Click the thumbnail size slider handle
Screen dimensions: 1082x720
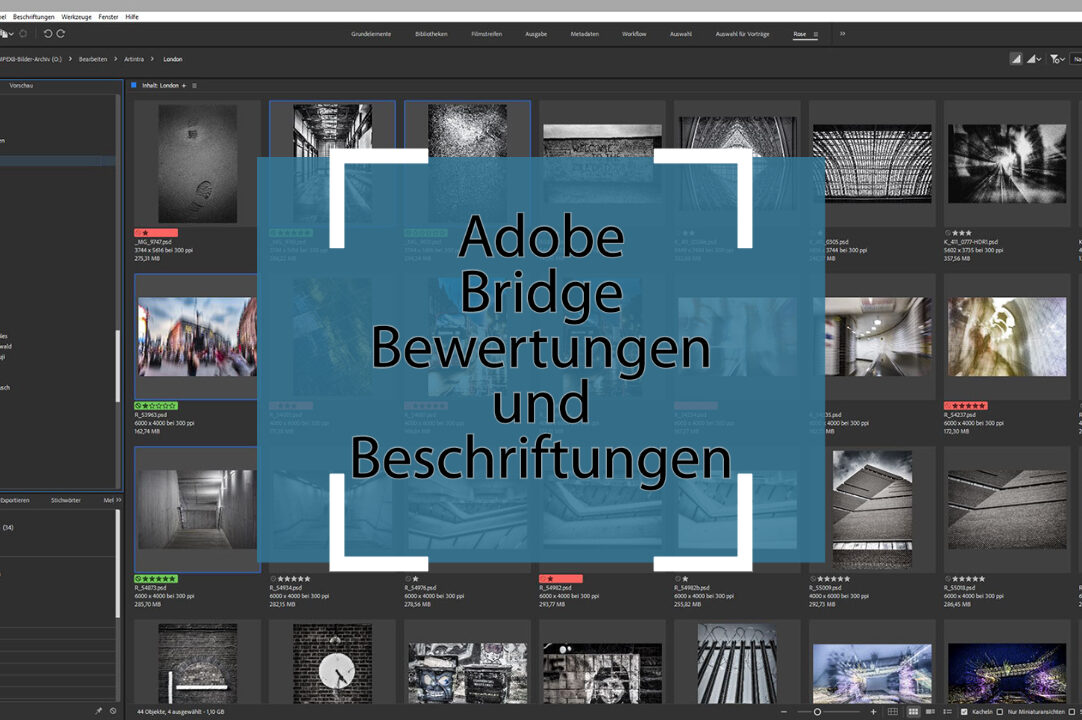point(817,712)
